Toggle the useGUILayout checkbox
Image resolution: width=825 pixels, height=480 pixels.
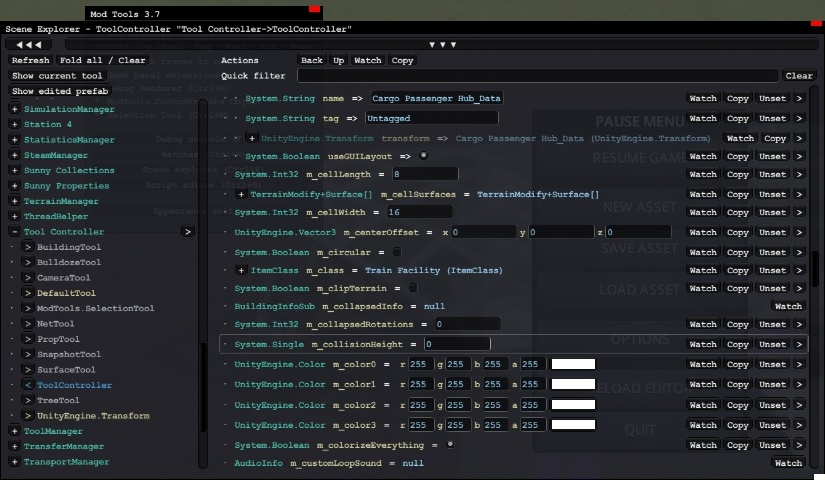(423, 156)
